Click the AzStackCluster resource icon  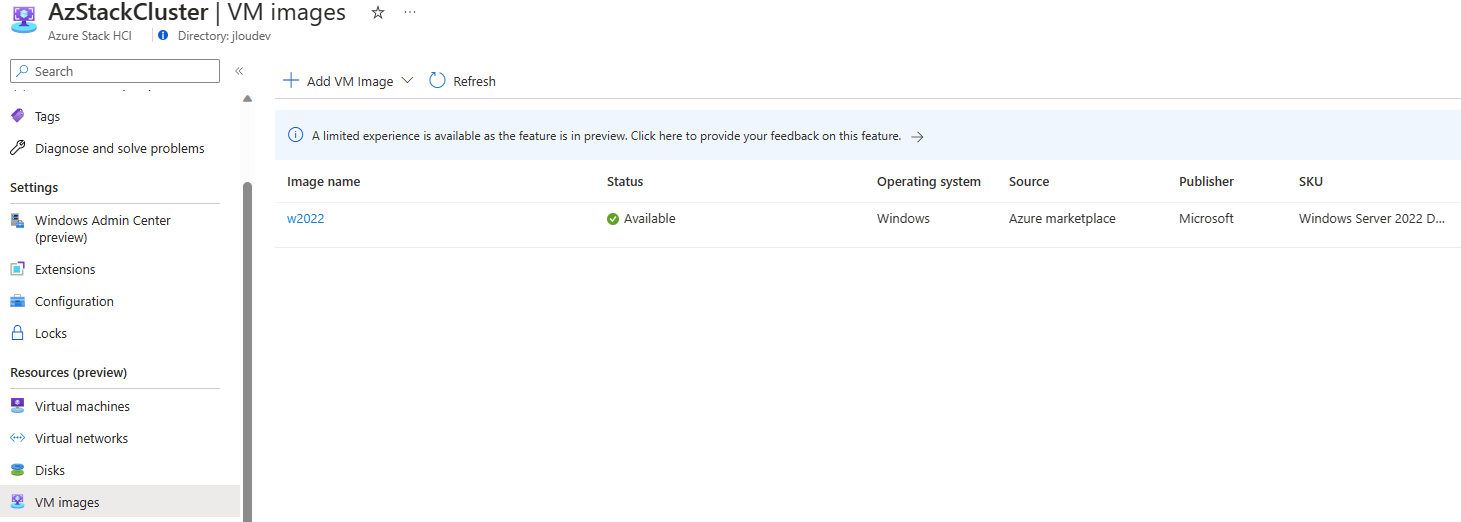point(24,20)
